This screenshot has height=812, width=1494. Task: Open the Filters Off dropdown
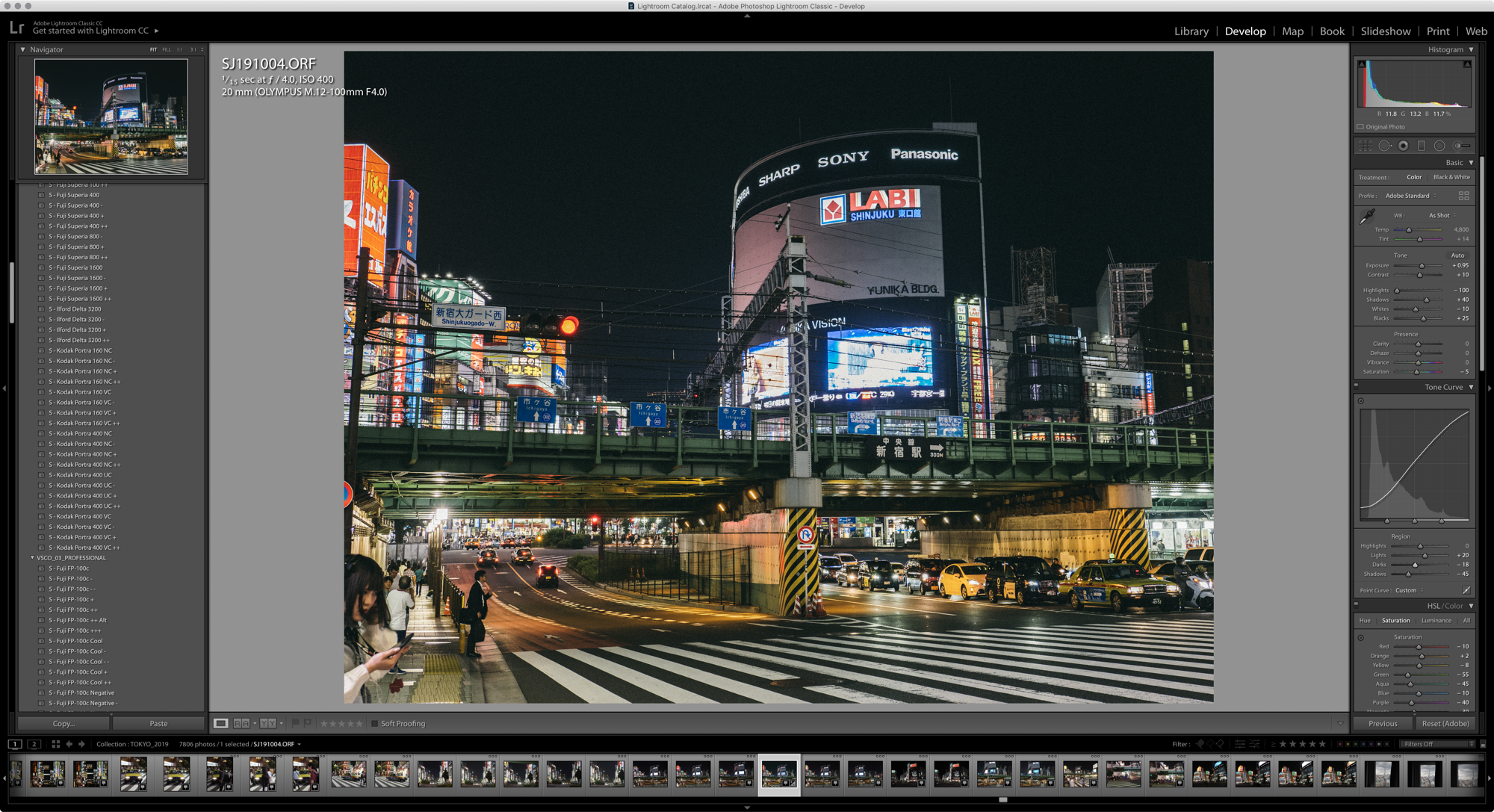coord(1438,744)
